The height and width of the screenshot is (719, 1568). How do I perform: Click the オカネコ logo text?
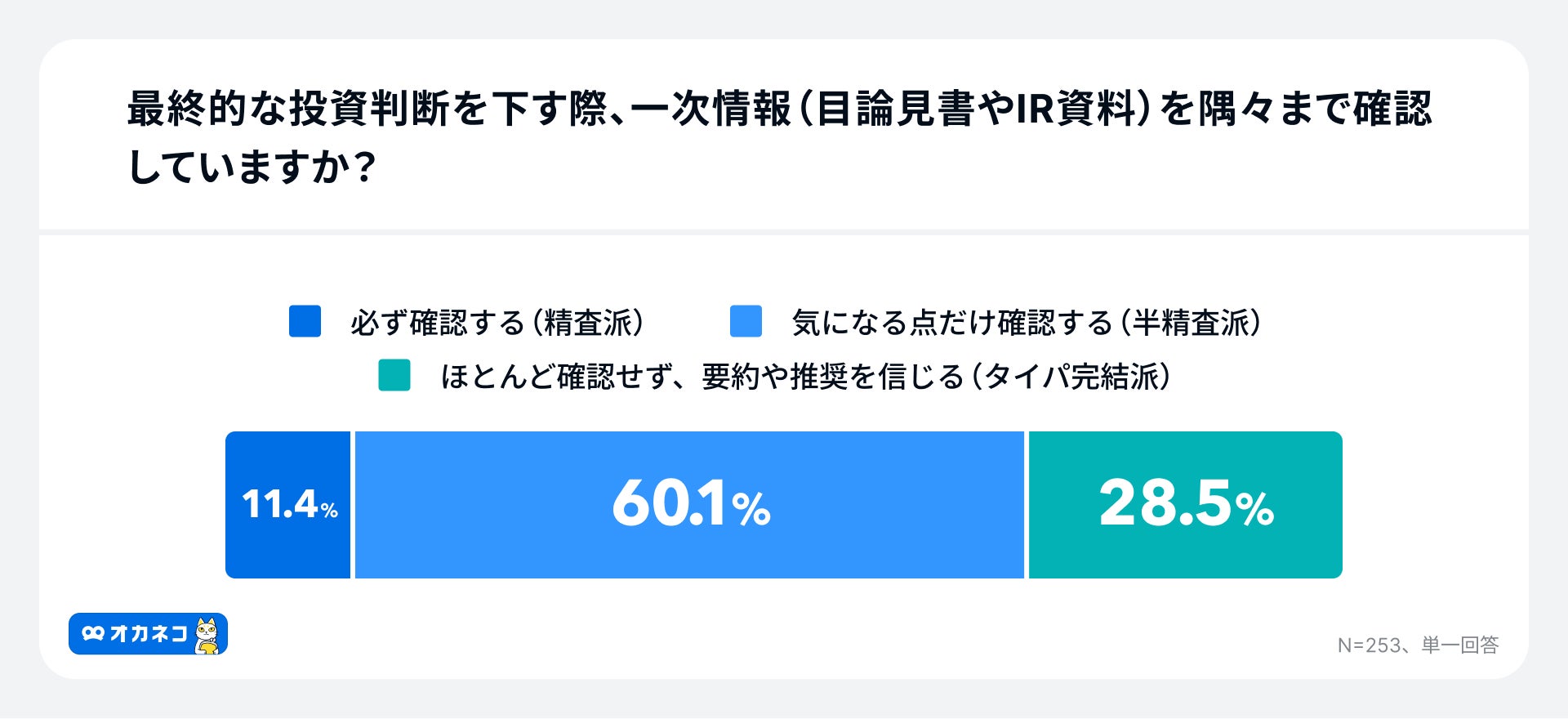click(149, 634)
